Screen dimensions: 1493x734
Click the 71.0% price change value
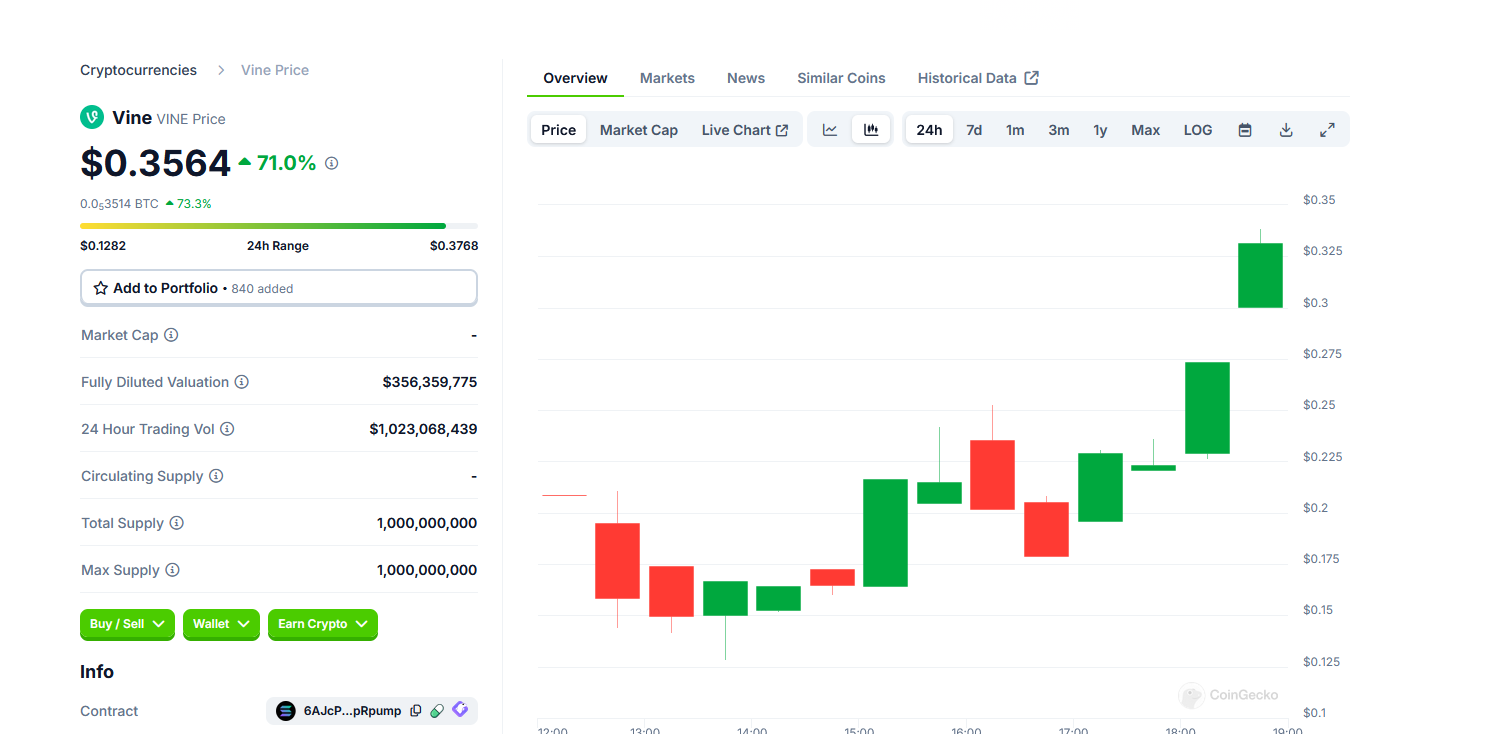click(286, 163)
